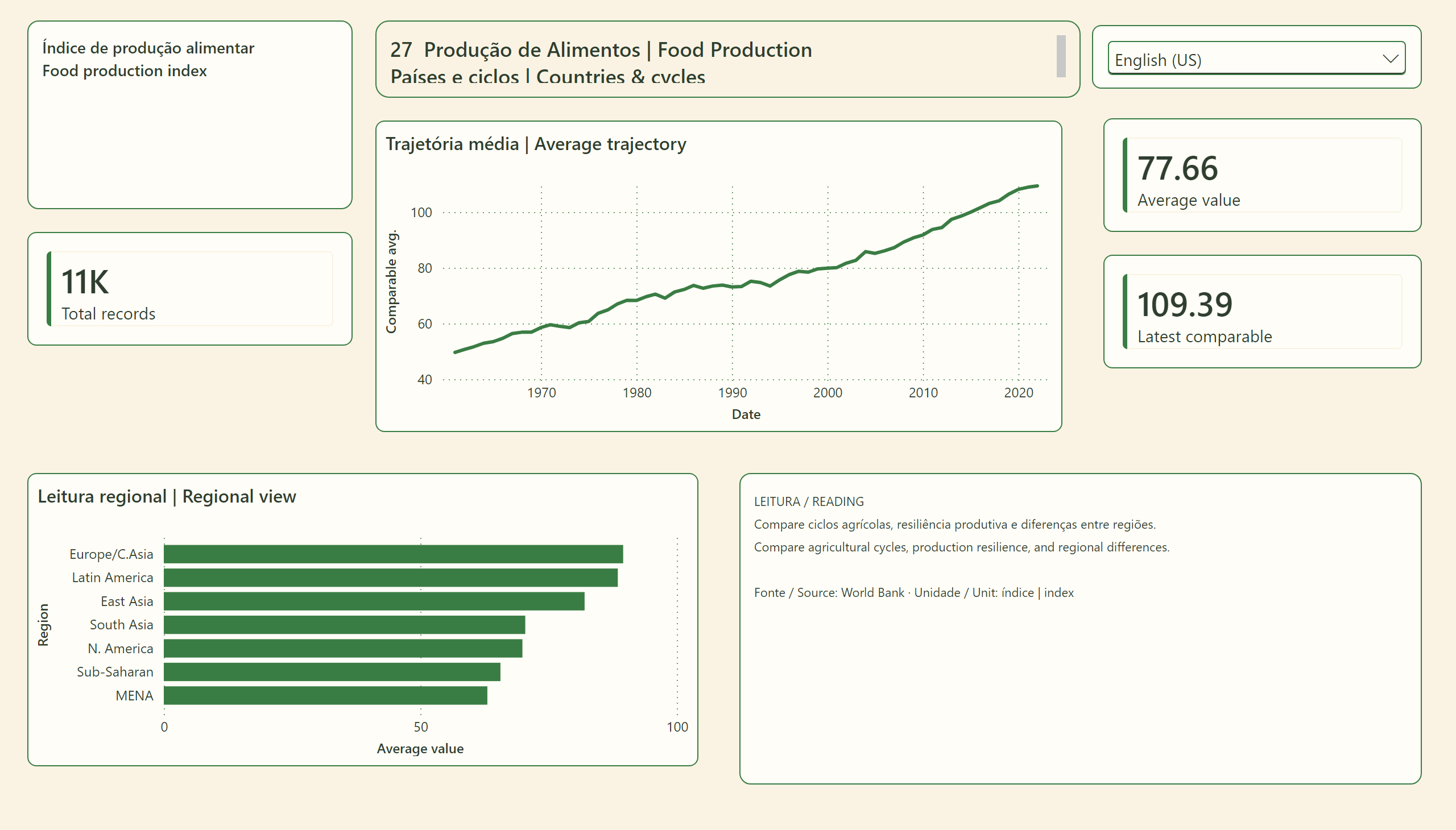Screen dimensions: 1456x830
Task: Click the 'N. America' axis label
Action: coord(121,649)
